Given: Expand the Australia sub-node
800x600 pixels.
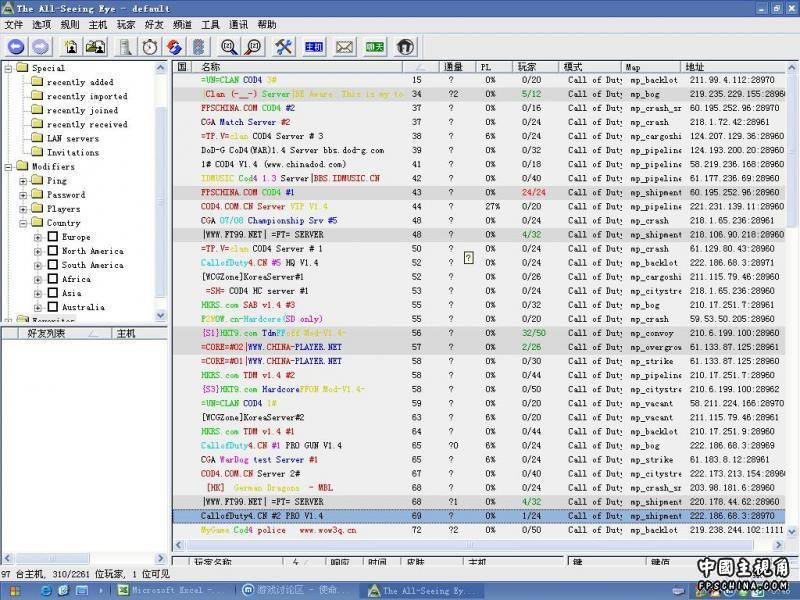Looking at the screenshot, I should pos(38,307).
